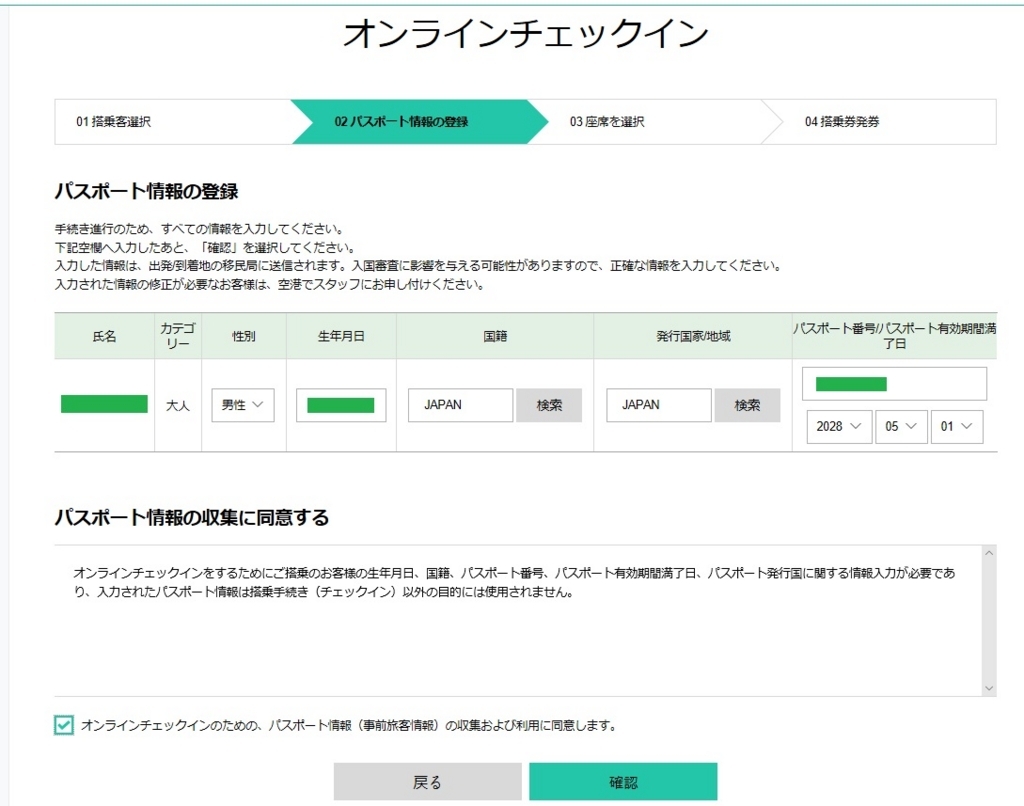Expand the passport expiry year dropdown showing 2028

click(838, 426)
